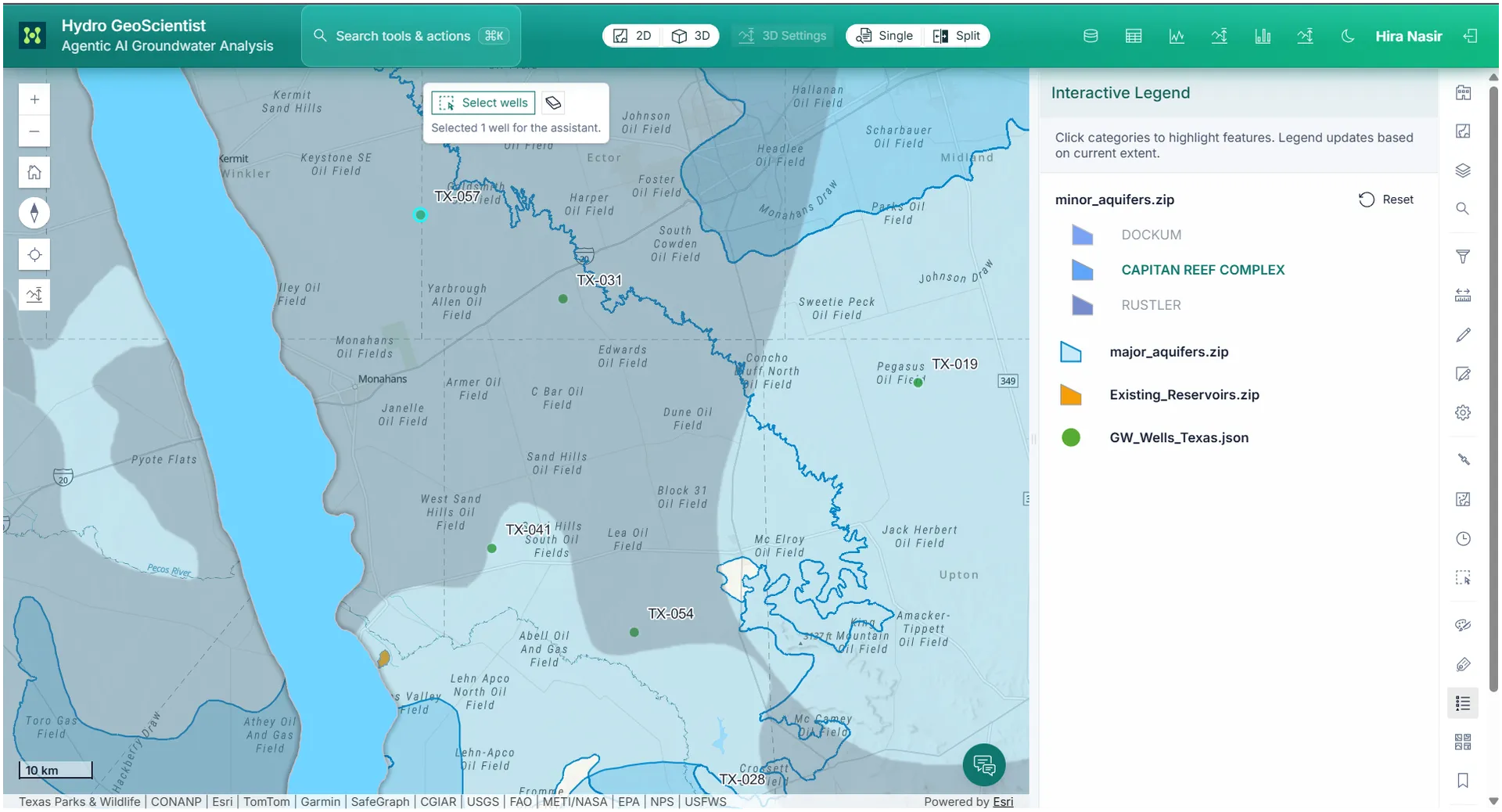This screenshot has height=812, width=1502.
Task: Open the tag labeling tool in sidebar
Action: point(1463,664)
